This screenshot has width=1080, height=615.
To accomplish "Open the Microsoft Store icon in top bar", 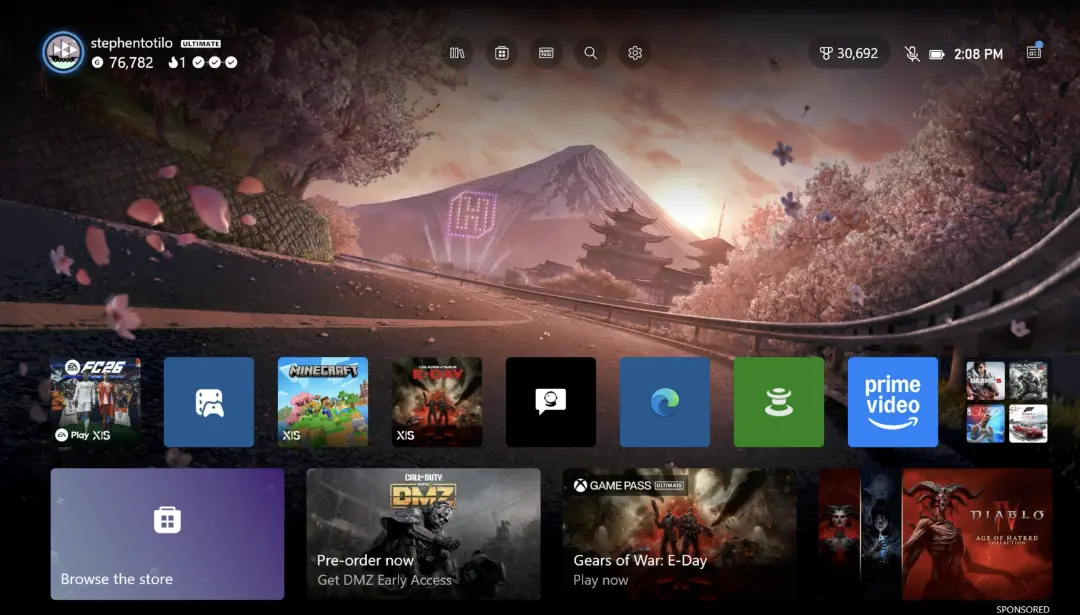I will (x=501, y=53).
